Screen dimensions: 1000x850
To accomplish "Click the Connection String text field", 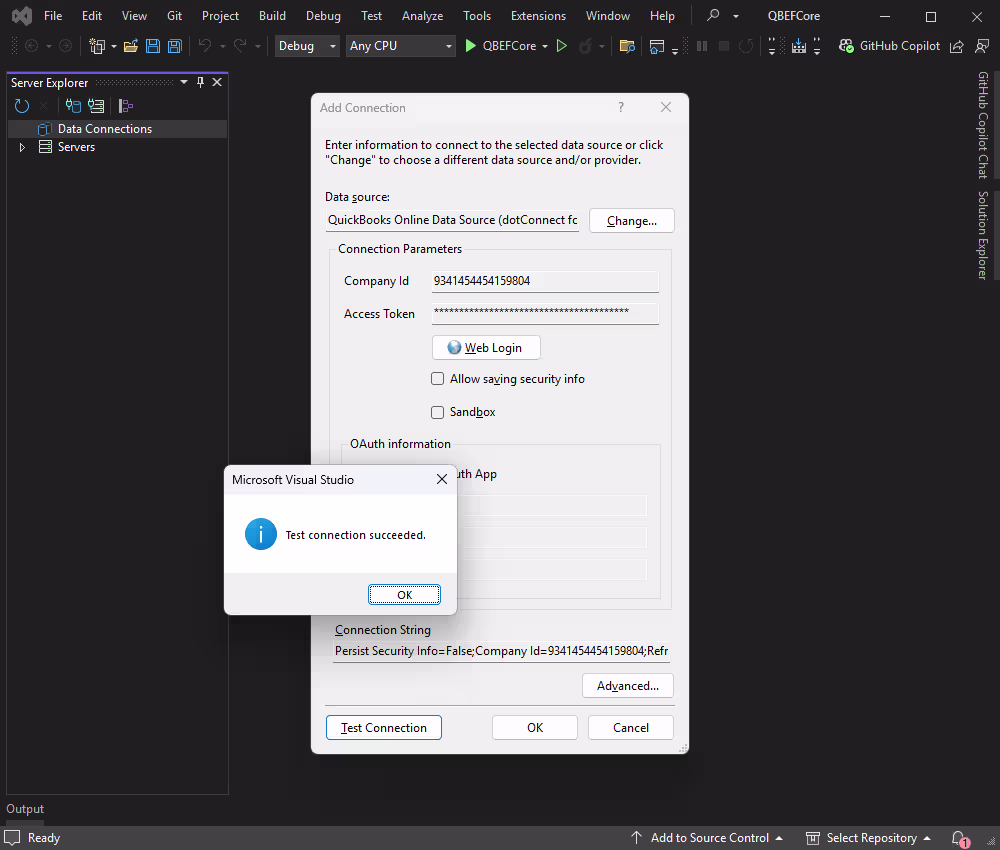I will click(501, 651).
